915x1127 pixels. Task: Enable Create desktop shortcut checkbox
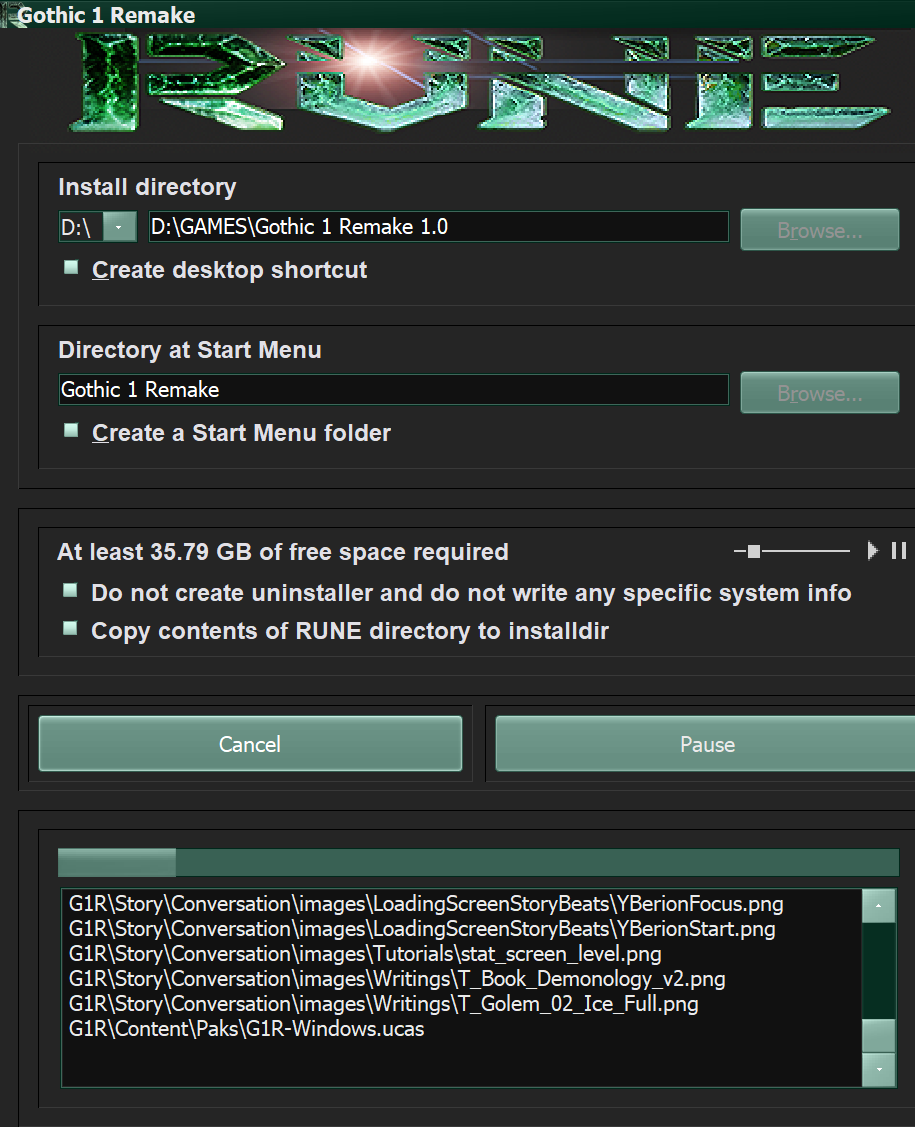71,268
